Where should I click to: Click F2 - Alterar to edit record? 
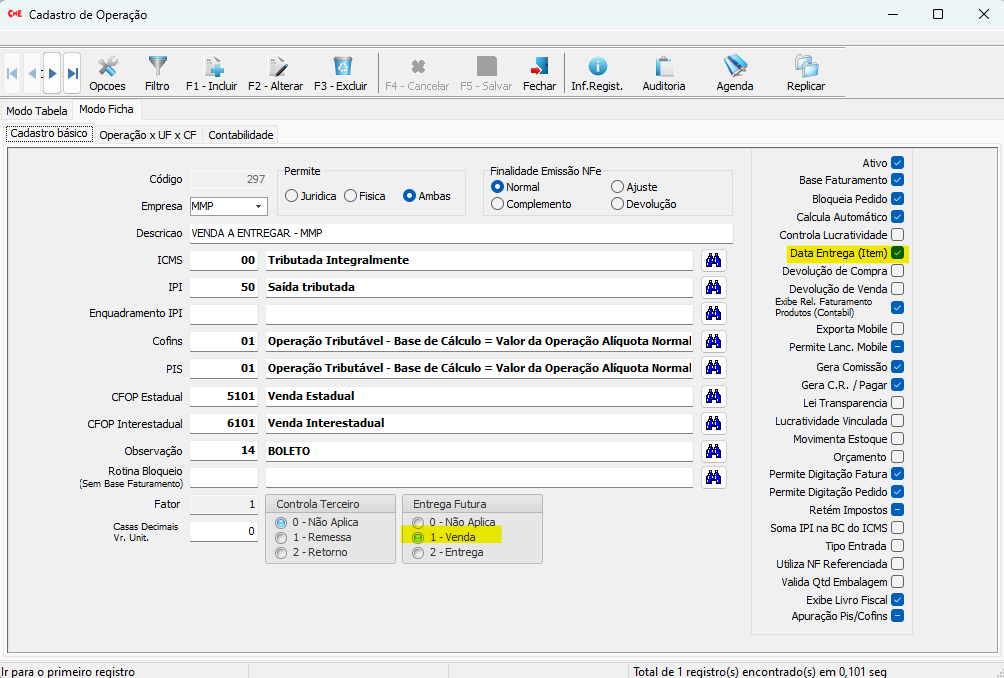pos(275,73)
